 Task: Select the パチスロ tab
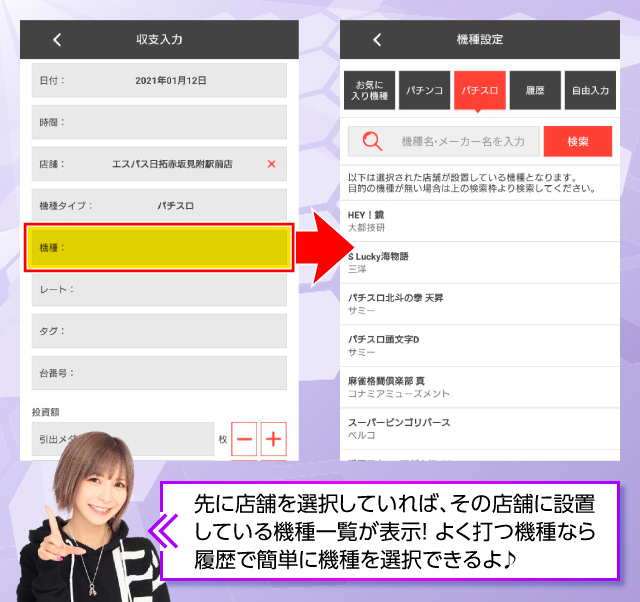click(481, 90)
